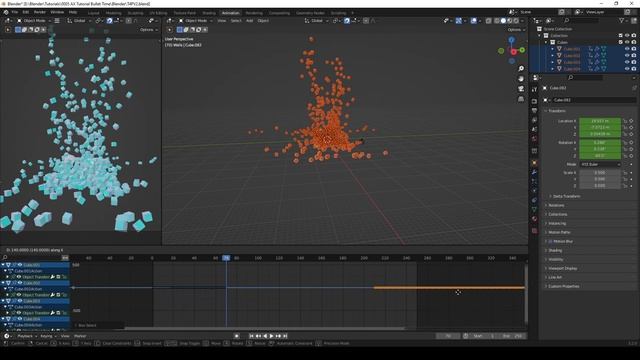Toggle snapping magnet in main viewport header
The image size is (640, 360).
point(347,20)
